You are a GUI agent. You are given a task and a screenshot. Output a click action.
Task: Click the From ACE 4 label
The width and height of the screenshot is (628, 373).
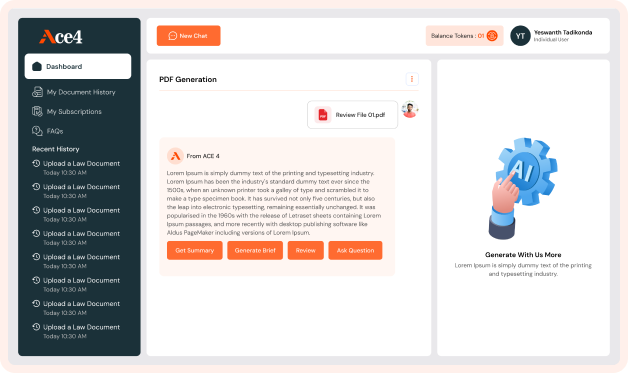coord(203,156)
